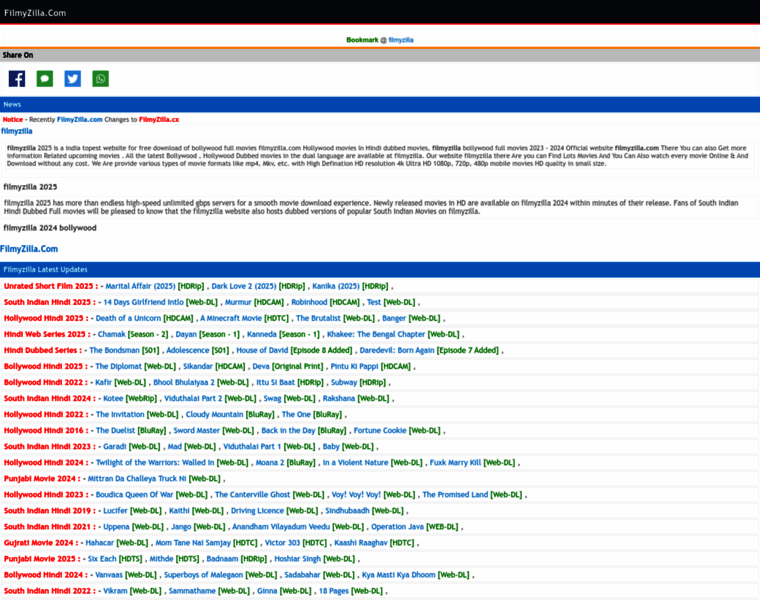This screenshot has width=760, height=600.
Task: Open Operation Java movie link
Action: 397,526
